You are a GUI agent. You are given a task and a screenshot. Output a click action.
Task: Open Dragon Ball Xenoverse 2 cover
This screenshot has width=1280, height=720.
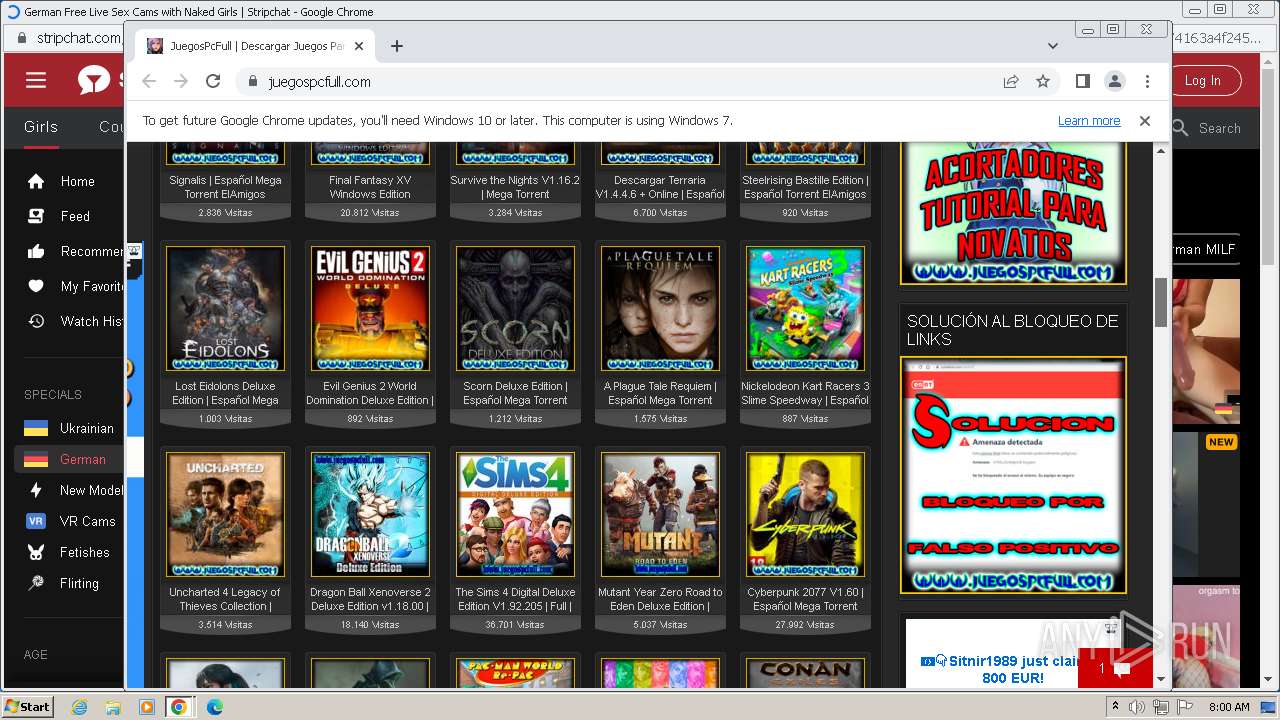370,515
